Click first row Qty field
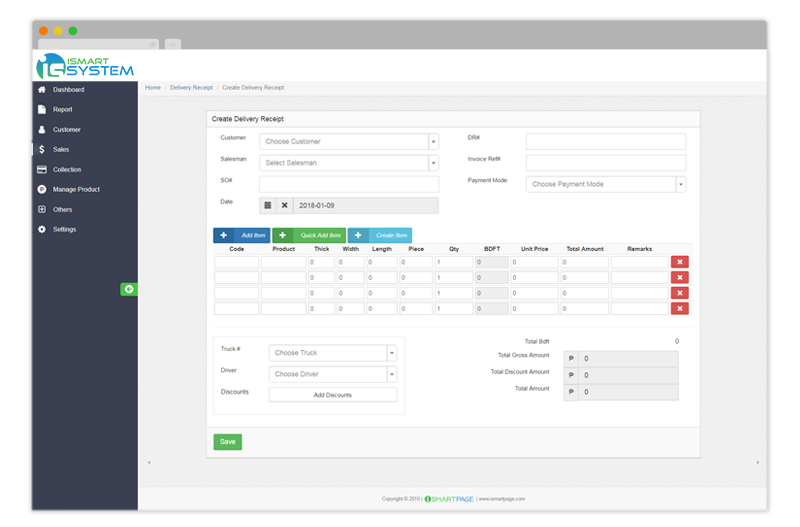The height and width of the screenshot is (527, 800). 454,262
